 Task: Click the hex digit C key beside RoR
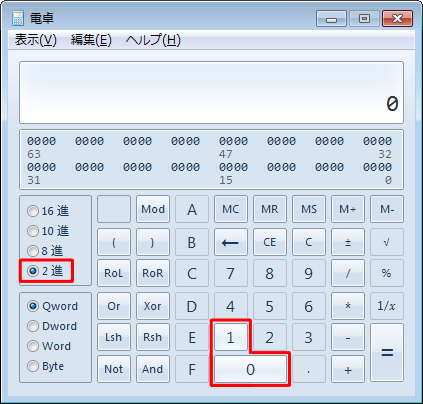coord(192,273)
